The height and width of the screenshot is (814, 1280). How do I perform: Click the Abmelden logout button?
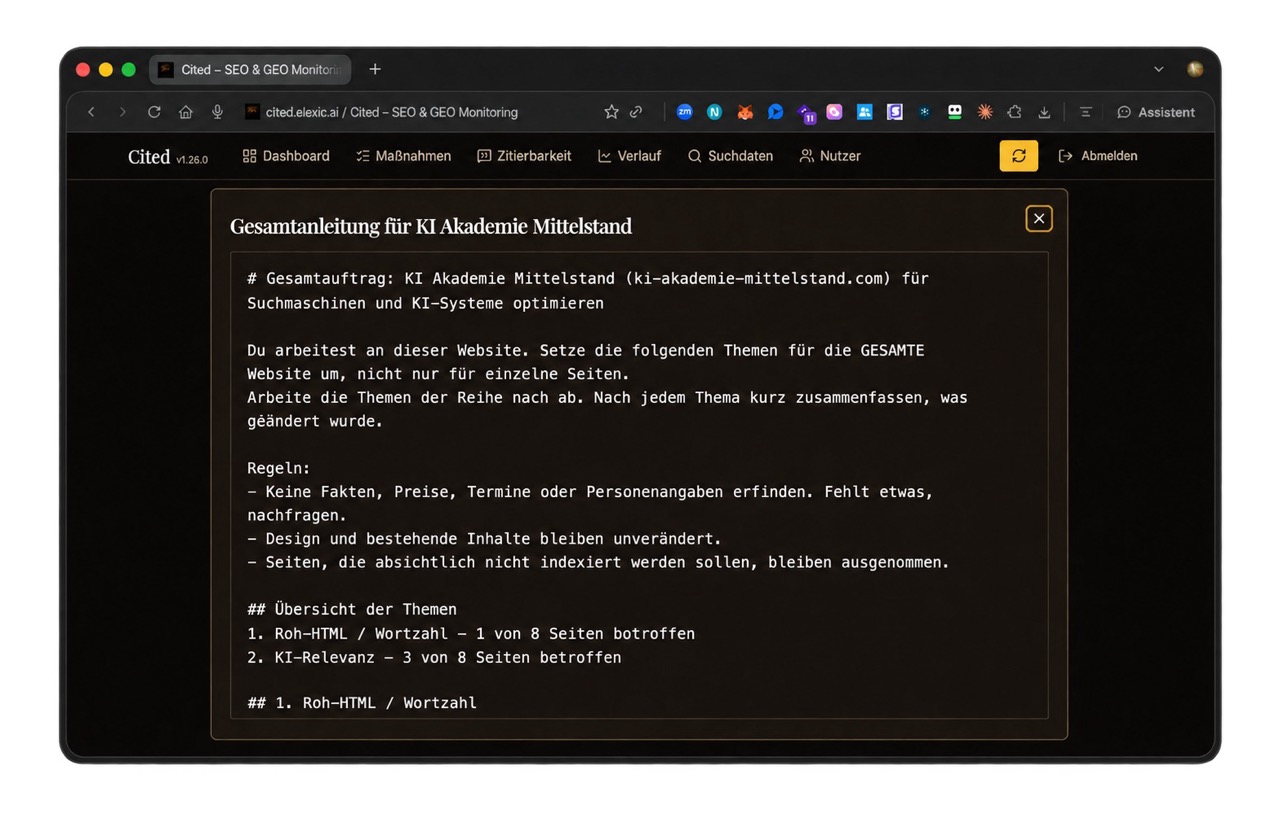pyautogui.click(x=1098, y=156)
